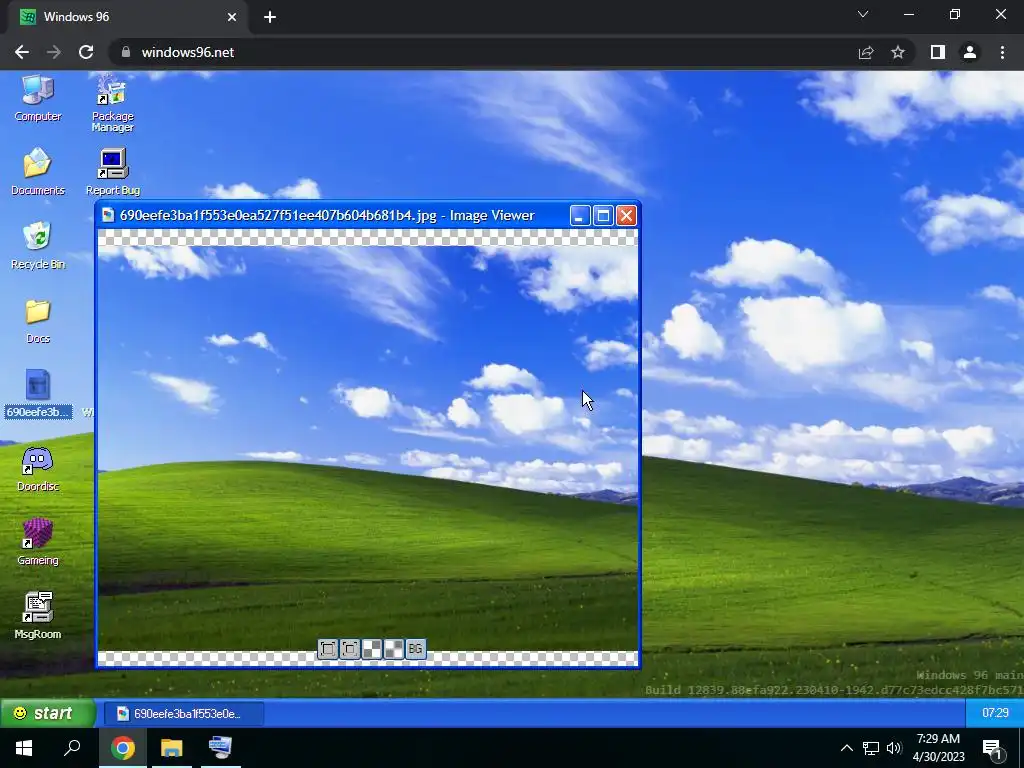This screenshot has height=768, width=1024.
Task: Toggle the browser side panel
Action: pos(938,52)
